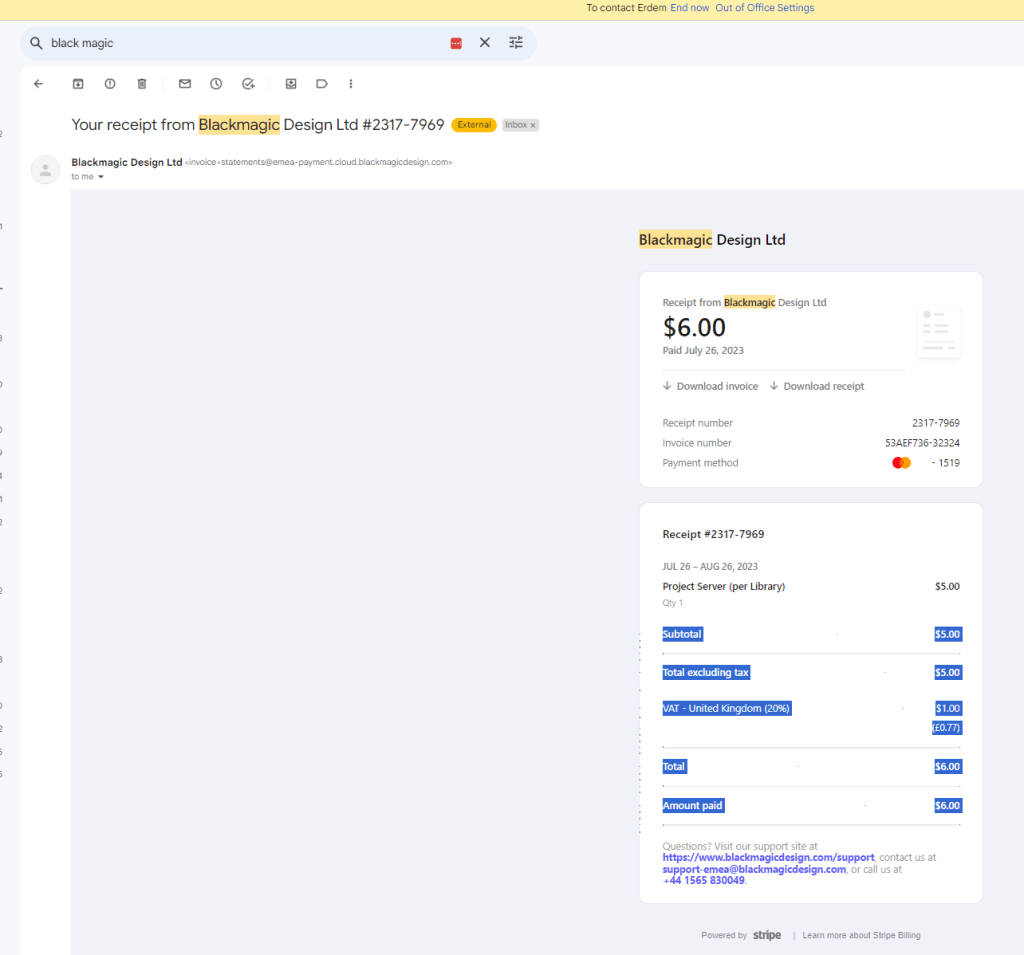Click the Amount paid label

tap(693, 805)
